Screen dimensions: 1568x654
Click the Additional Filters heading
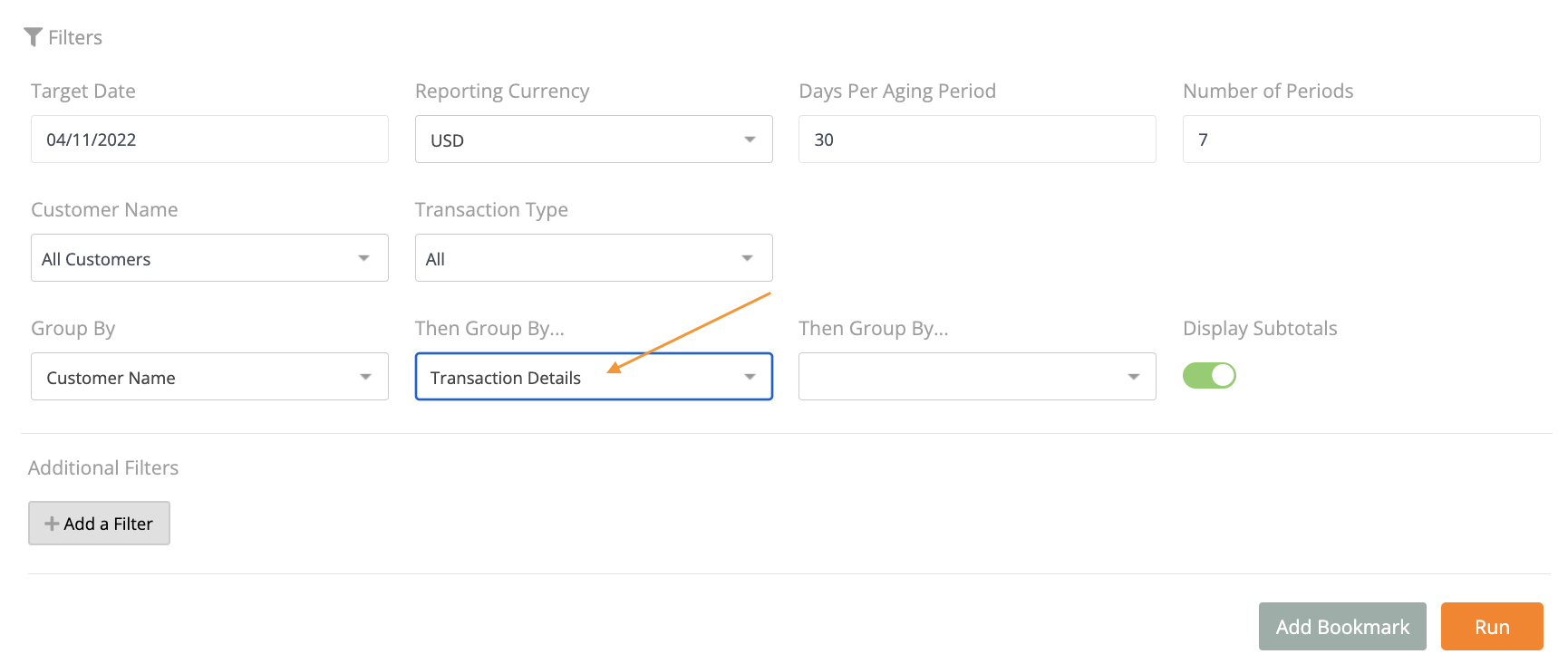pyautogui.click(x=103, y=468)
